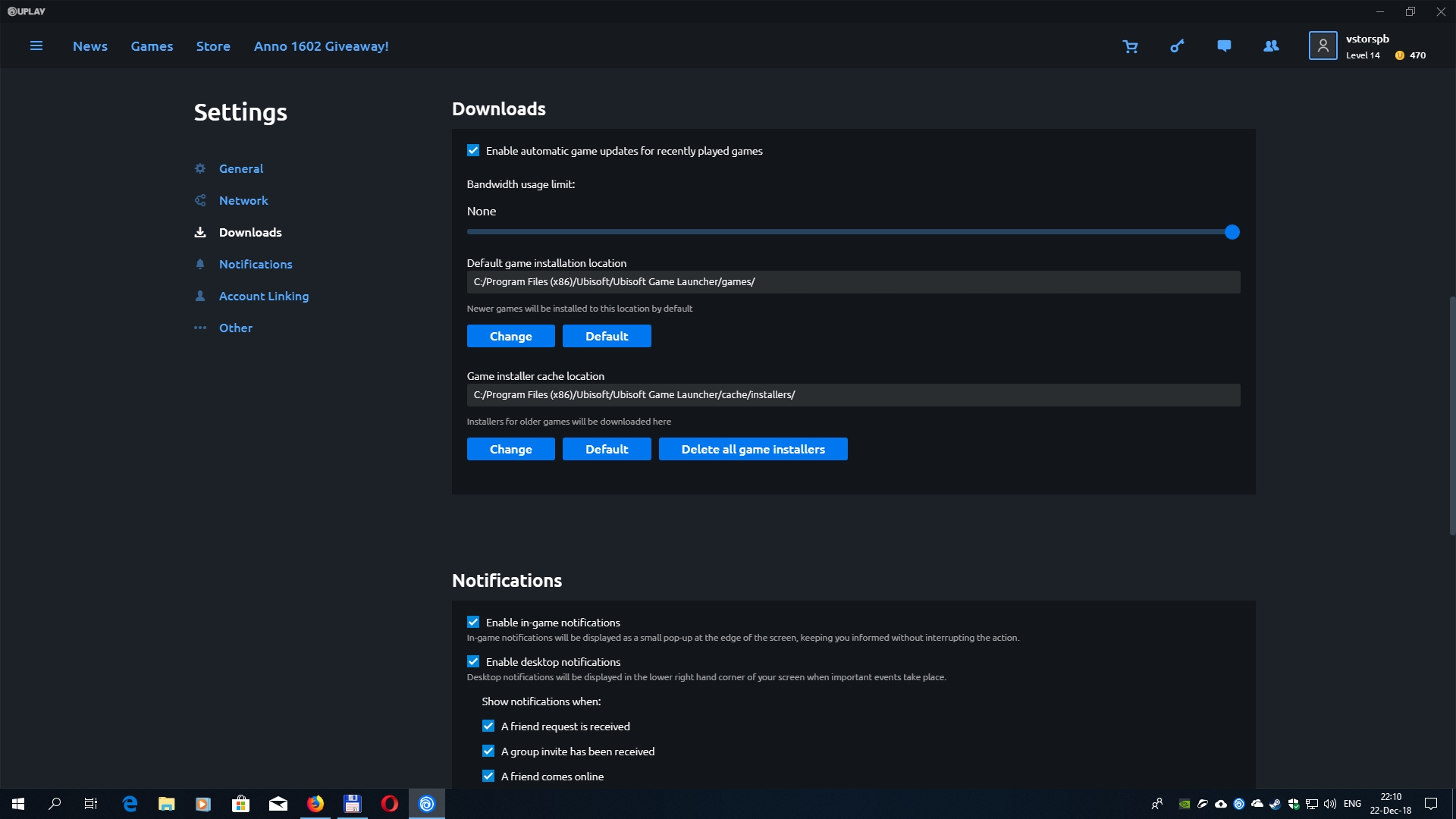This screenshot has height=819, width=1456.
Task: Open the shopping cart icon
Action: (x=1130, y=46)
